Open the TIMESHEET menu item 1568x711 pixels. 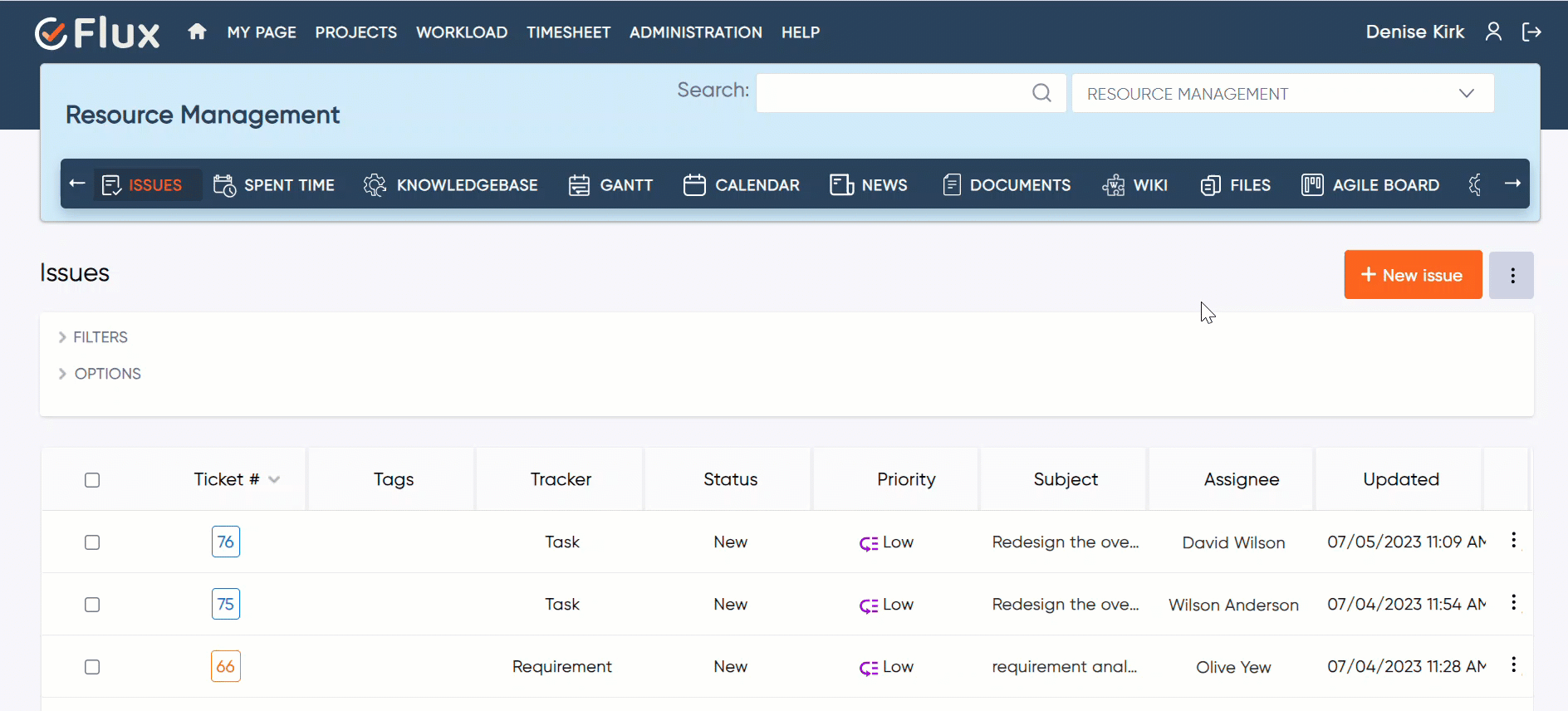pyautogui.click(x=568, y=32)
